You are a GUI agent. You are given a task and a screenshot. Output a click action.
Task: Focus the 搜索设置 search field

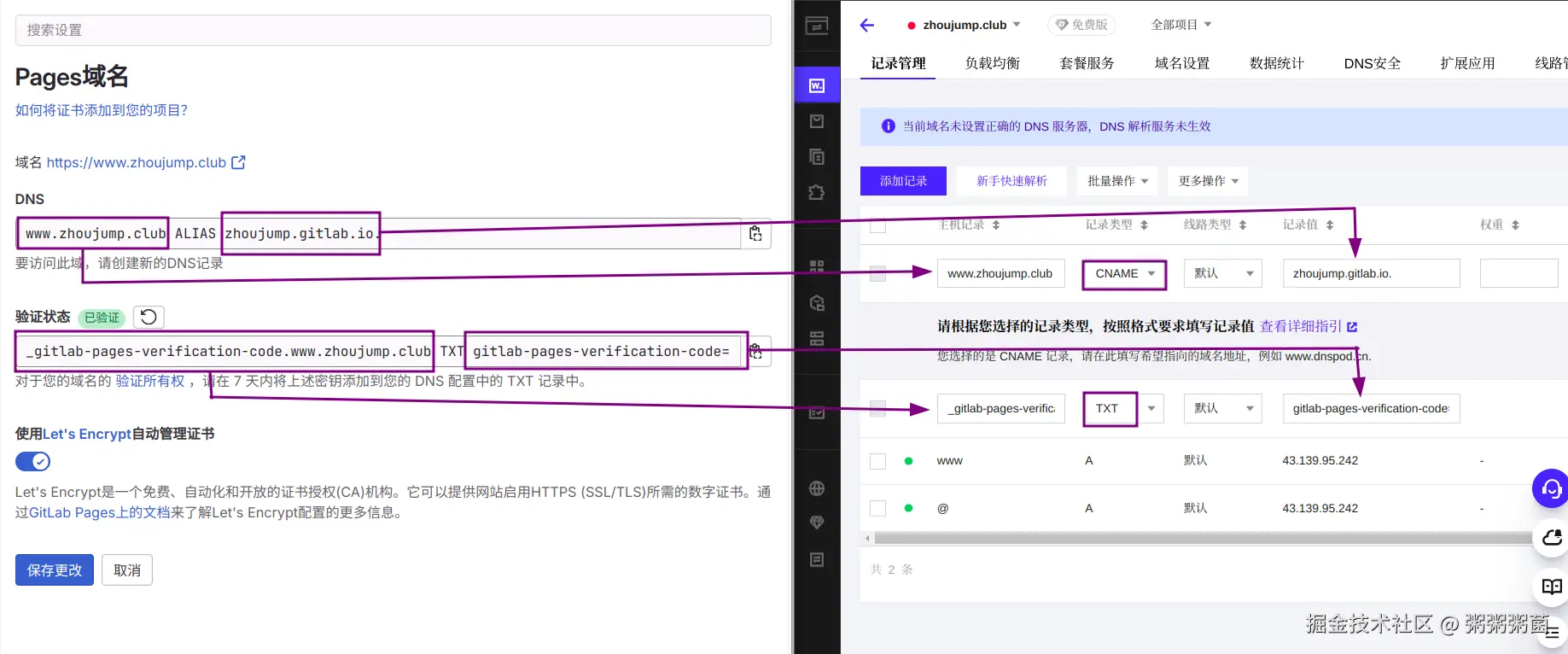[x=393, y=30]
